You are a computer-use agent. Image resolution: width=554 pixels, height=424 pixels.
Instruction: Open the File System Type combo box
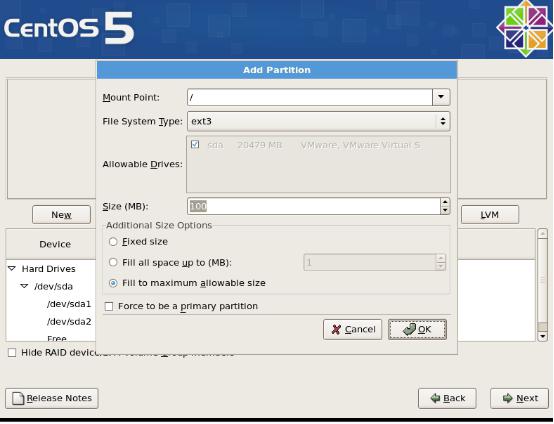tap(318, 121)
